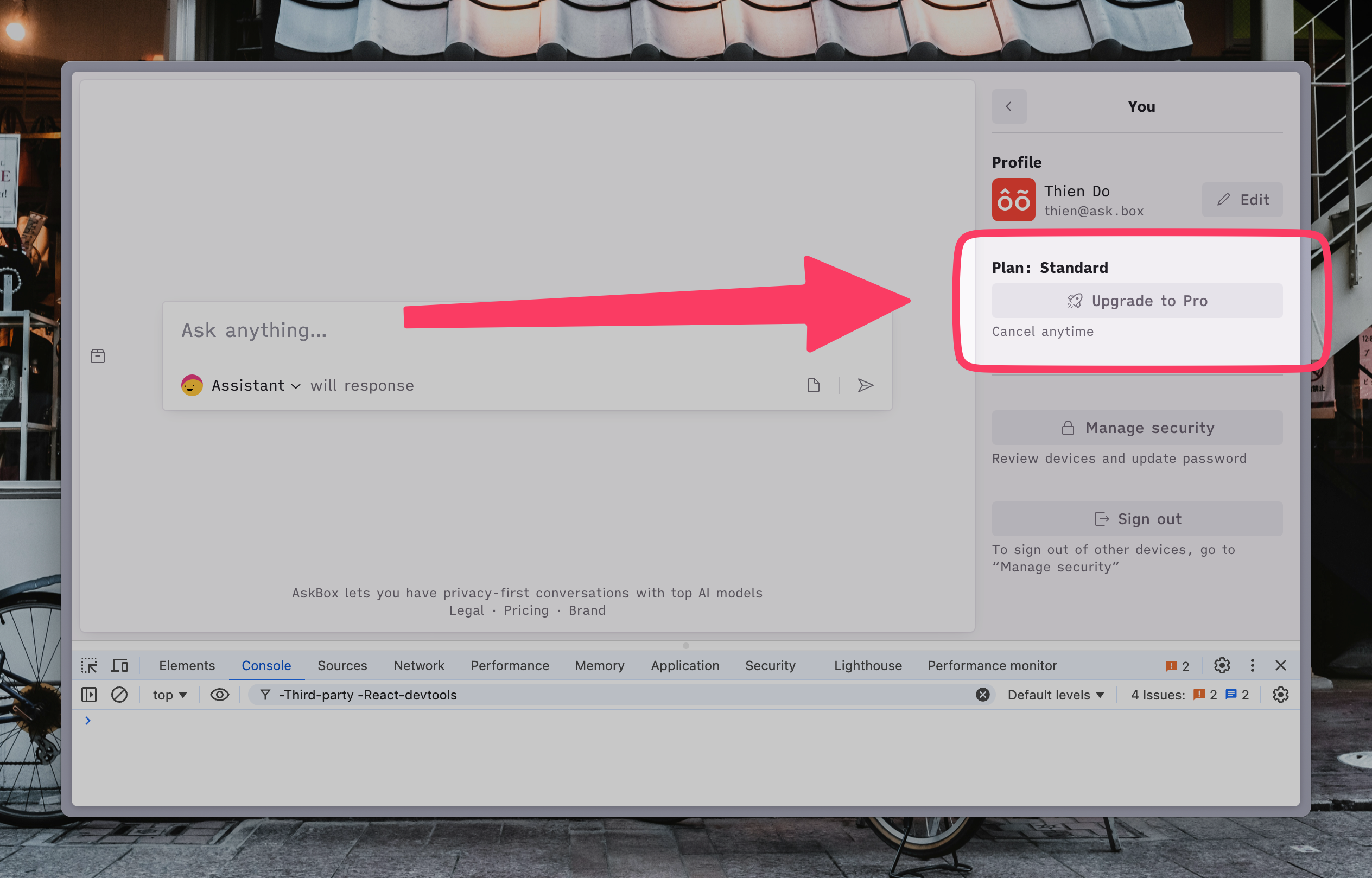This screenshot has width=1372, height=878.
Task: Click the back chevron in the You panel
Action: (x=1009, y=106)
